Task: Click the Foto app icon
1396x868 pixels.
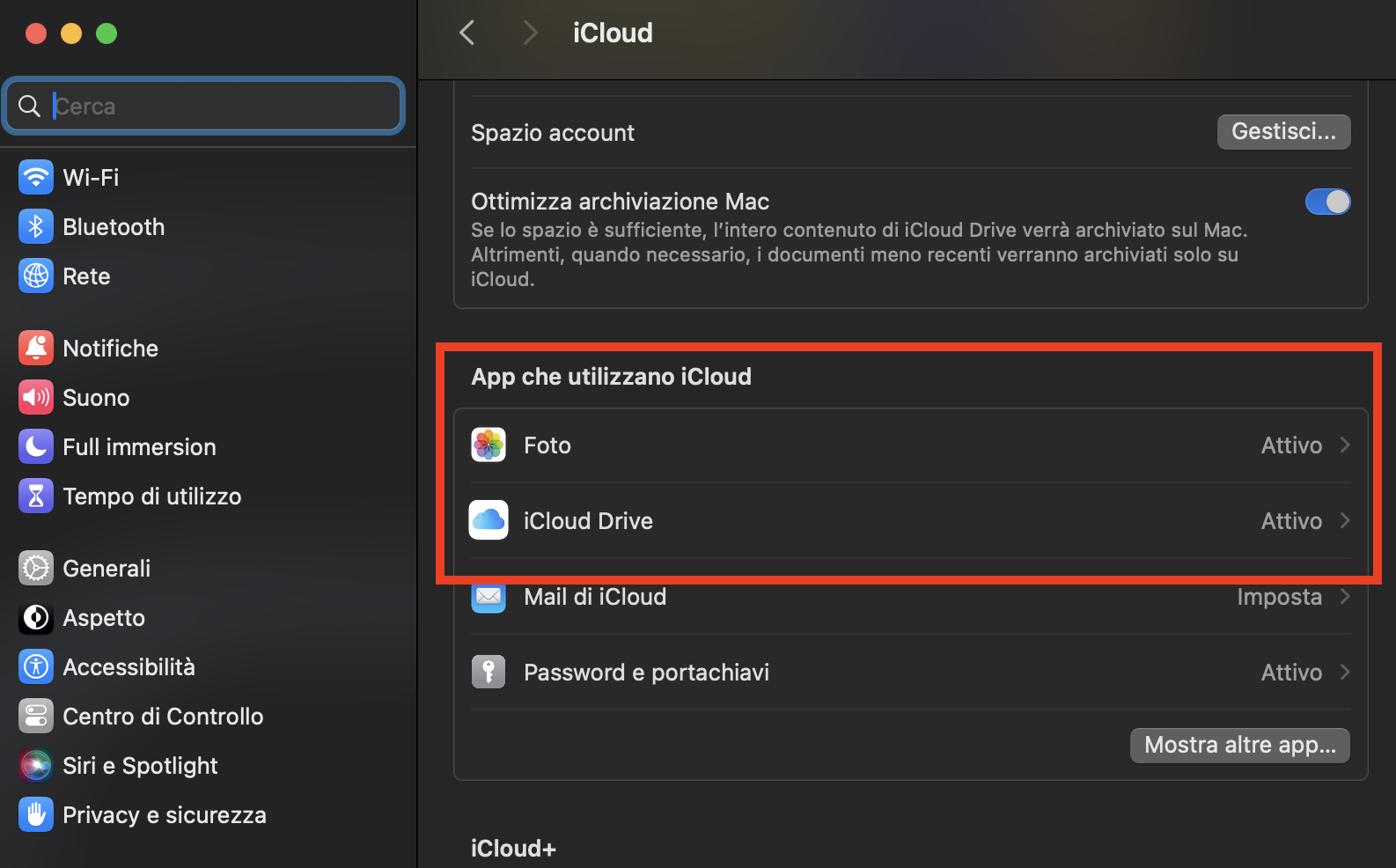Action: tap(489, 445)
